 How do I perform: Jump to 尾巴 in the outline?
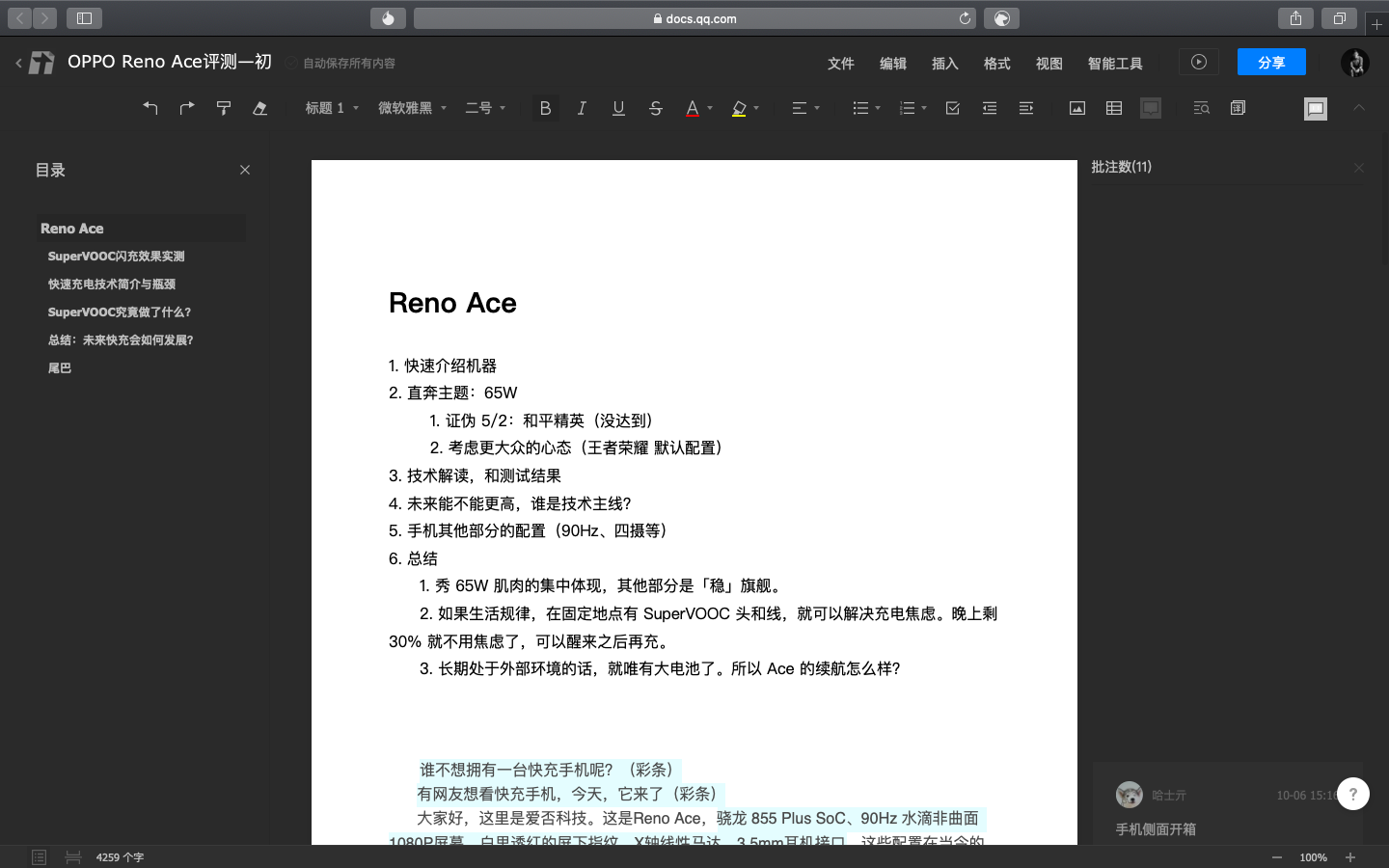coord(60,368)
